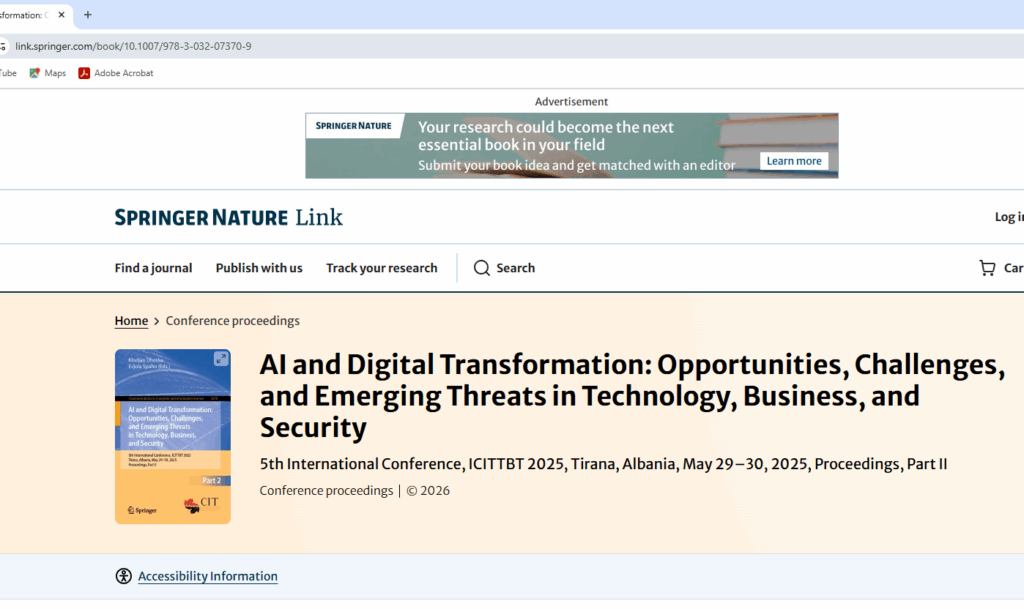Click the Conference proceedings breadcrumb
The height and width of the screenshot is (609, 1024).
click(x=232, y=321)
